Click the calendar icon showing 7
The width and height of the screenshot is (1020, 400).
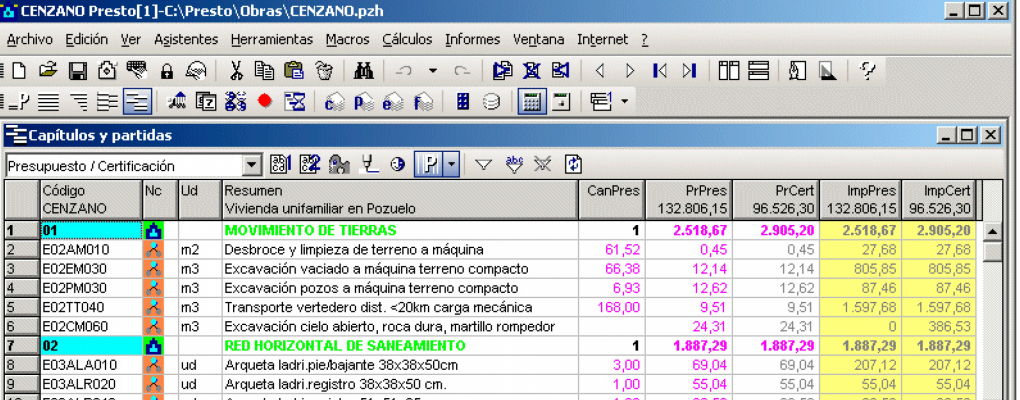pos(206,101)
